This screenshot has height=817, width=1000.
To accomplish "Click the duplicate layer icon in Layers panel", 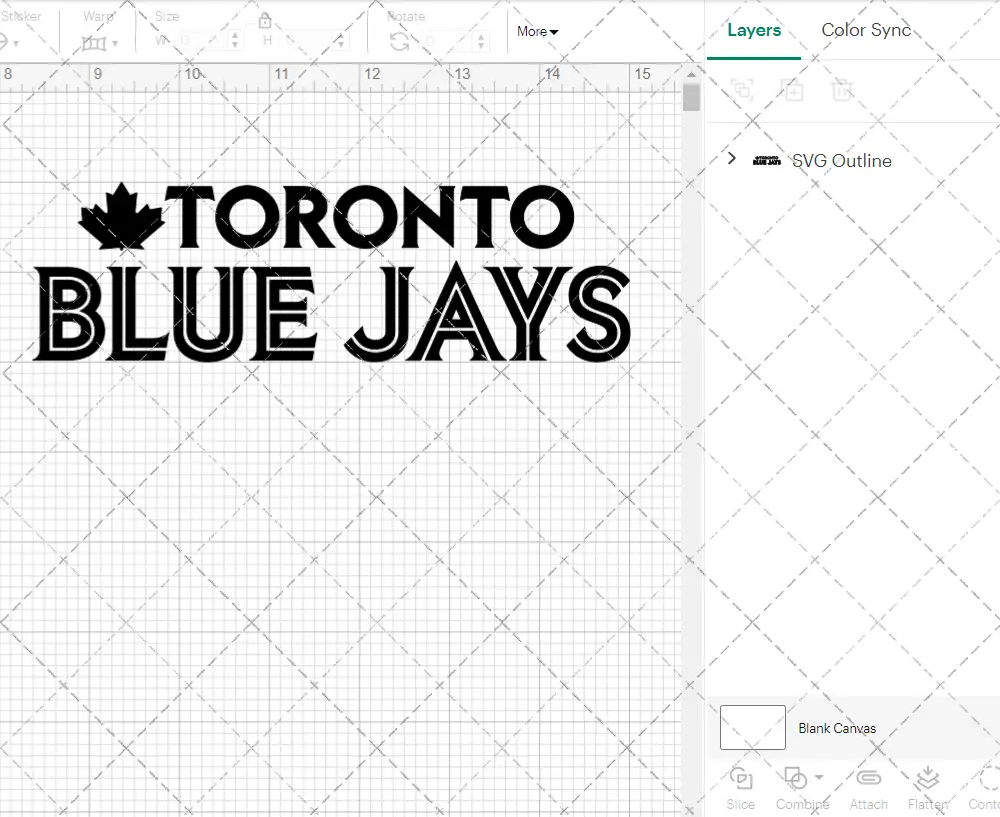I will tap(792, 90).
